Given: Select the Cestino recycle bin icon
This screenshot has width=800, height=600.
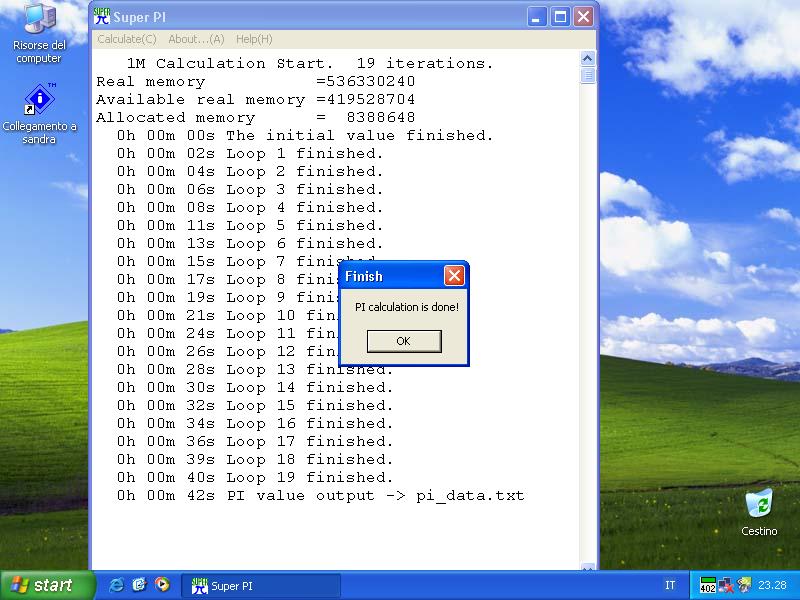Looking at the screenshot, I should pyautogui.click(x=759, y=512).
